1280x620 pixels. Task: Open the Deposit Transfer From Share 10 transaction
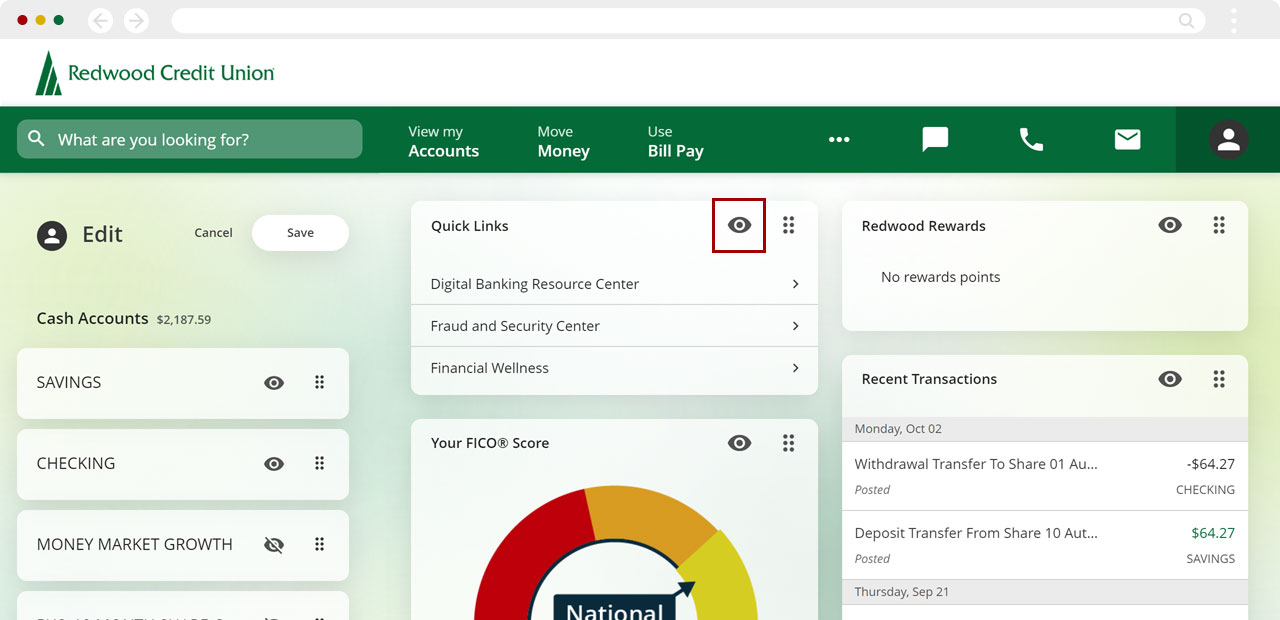(x=1044, y=545)
